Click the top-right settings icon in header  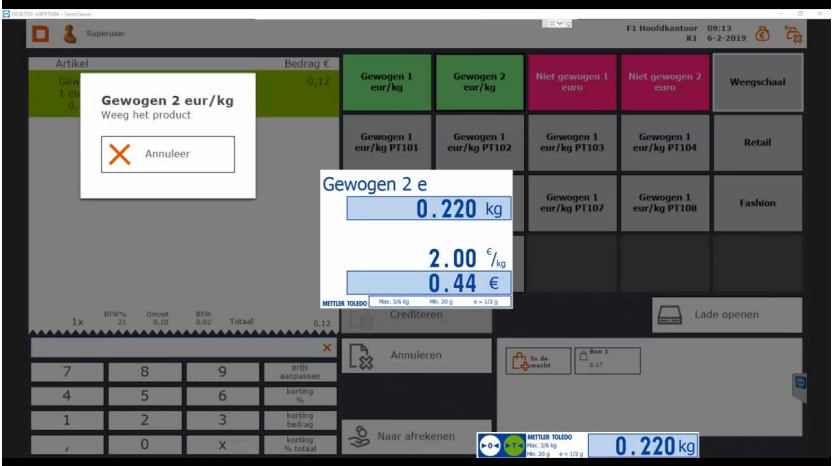pyautogui.click(x=795, y=33)
